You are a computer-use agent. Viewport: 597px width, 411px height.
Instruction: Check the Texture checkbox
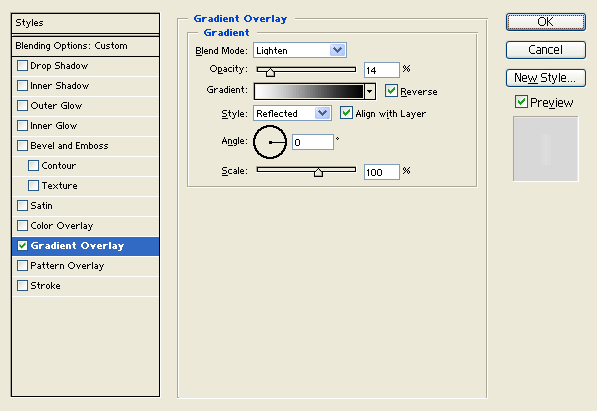[x=34, y=186]
